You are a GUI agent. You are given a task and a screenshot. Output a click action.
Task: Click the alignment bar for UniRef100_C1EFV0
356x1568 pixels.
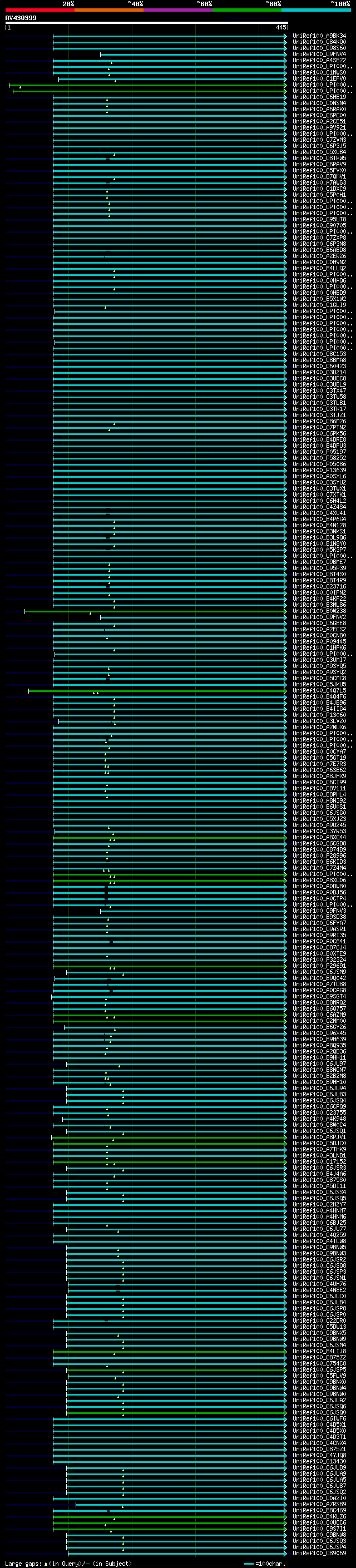tap(172, 78)
